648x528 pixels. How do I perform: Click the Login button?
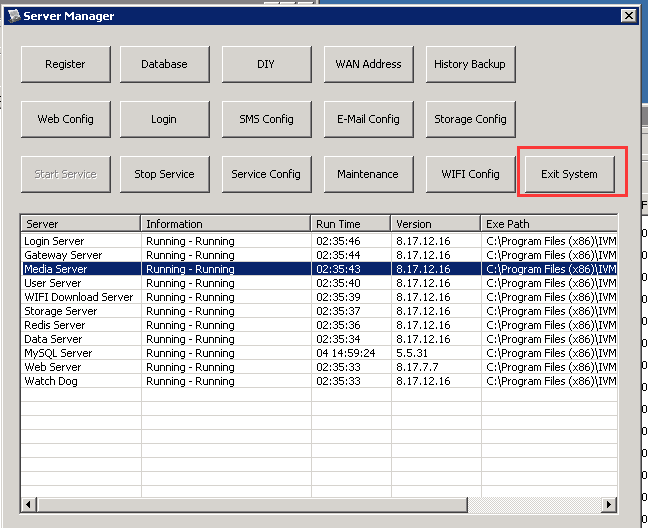point(164,119)
